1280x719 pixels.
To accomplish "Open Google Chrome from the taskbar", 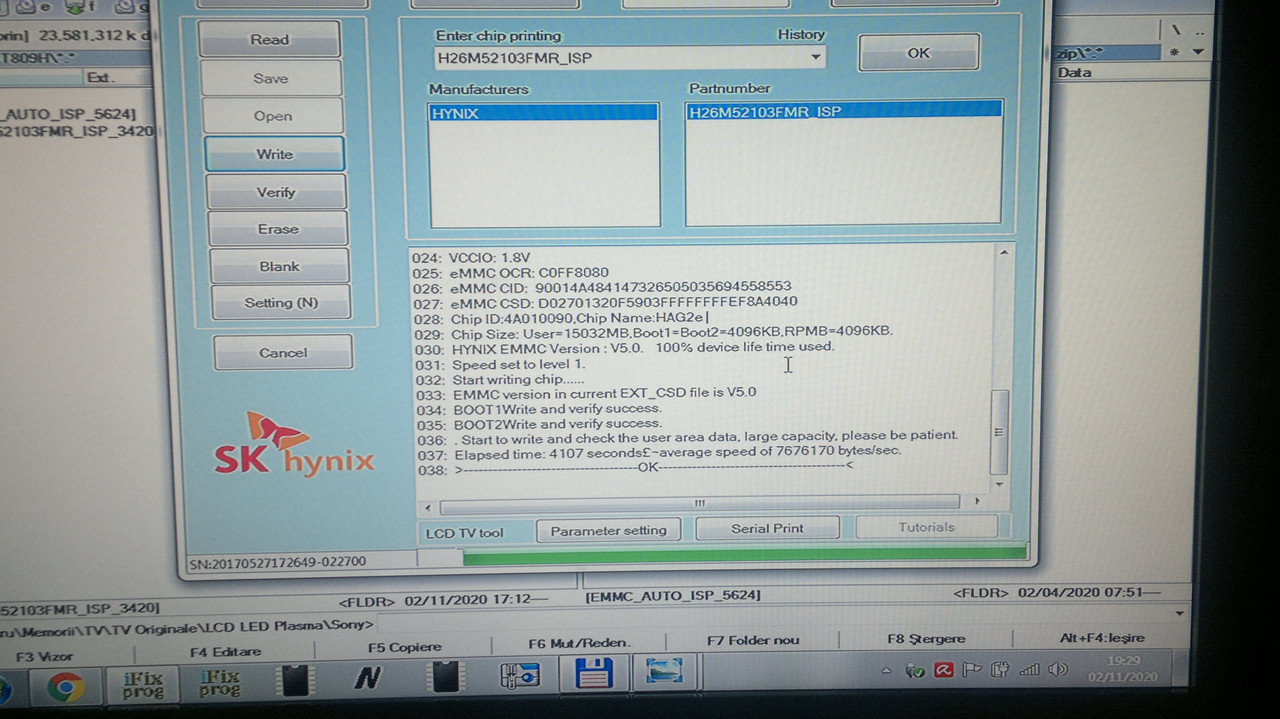I will pyautogui.click(x=66, y=685).
